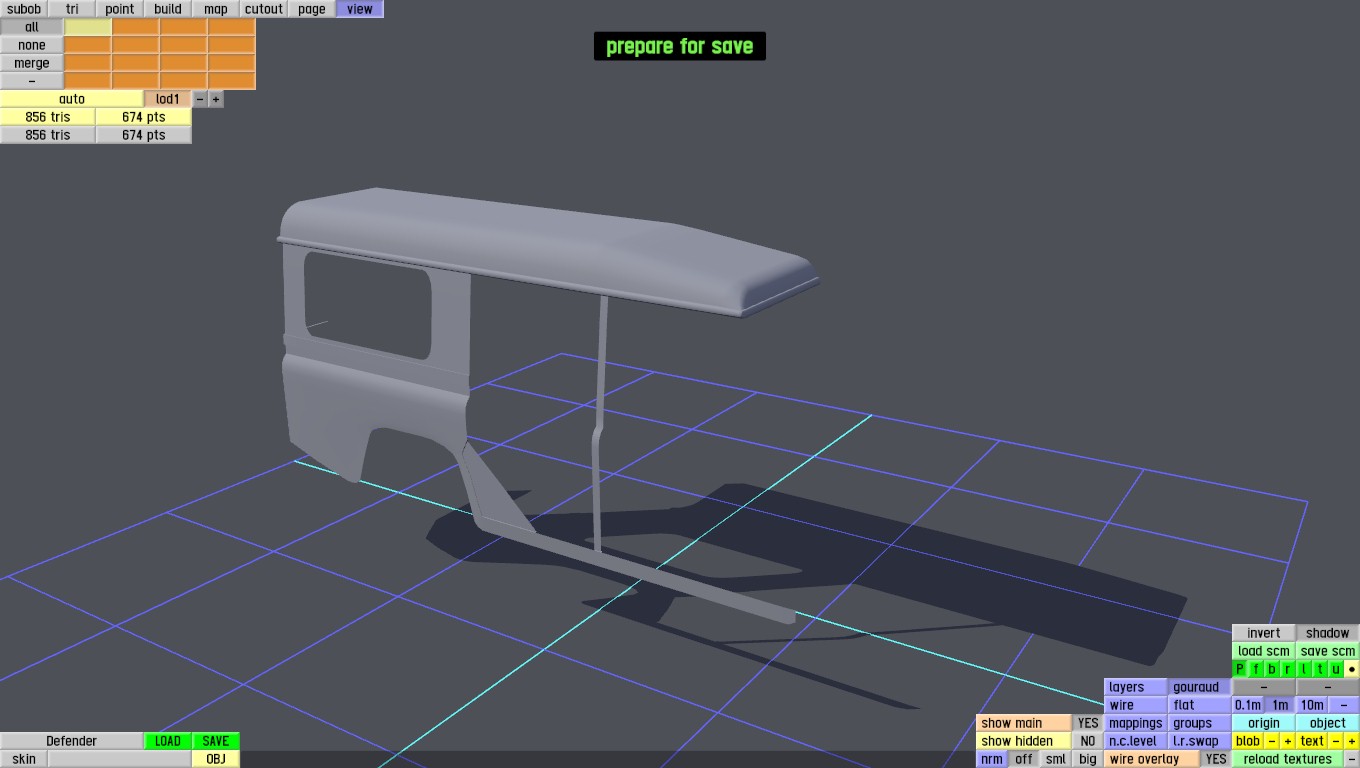This screenshot has height=768, width=1360.
Task: Enable gouraud shading
Action: pos(1200,687)
